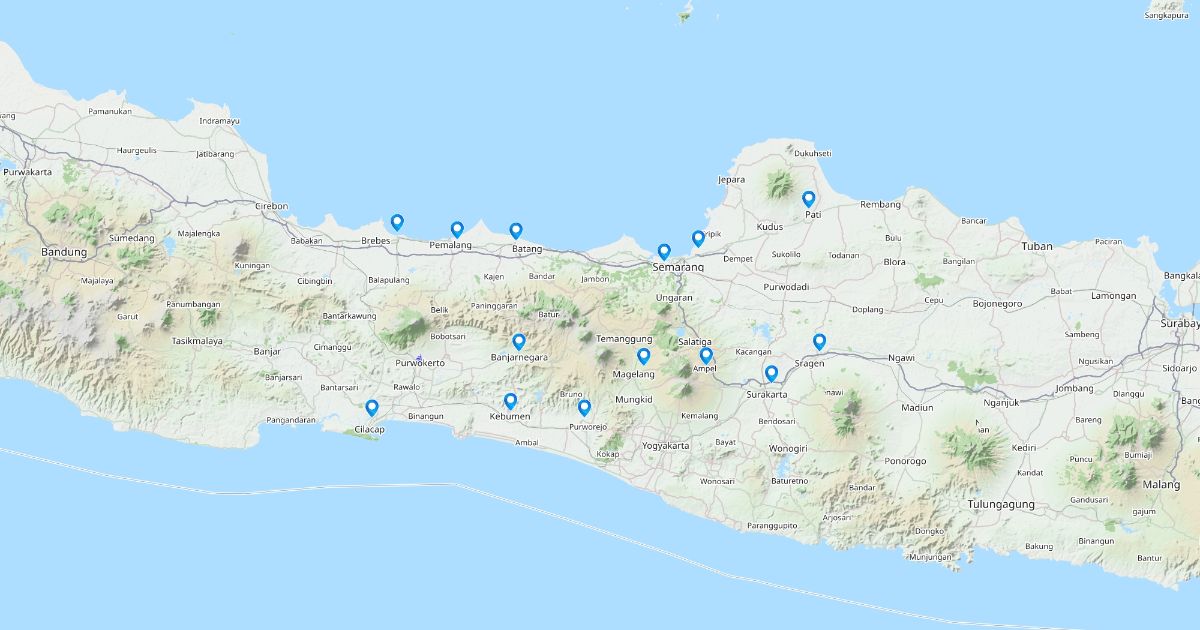This screenshot has width=1200, height=630.
Task: Select the Sumedang town label
Action: [x=132, y=238]
